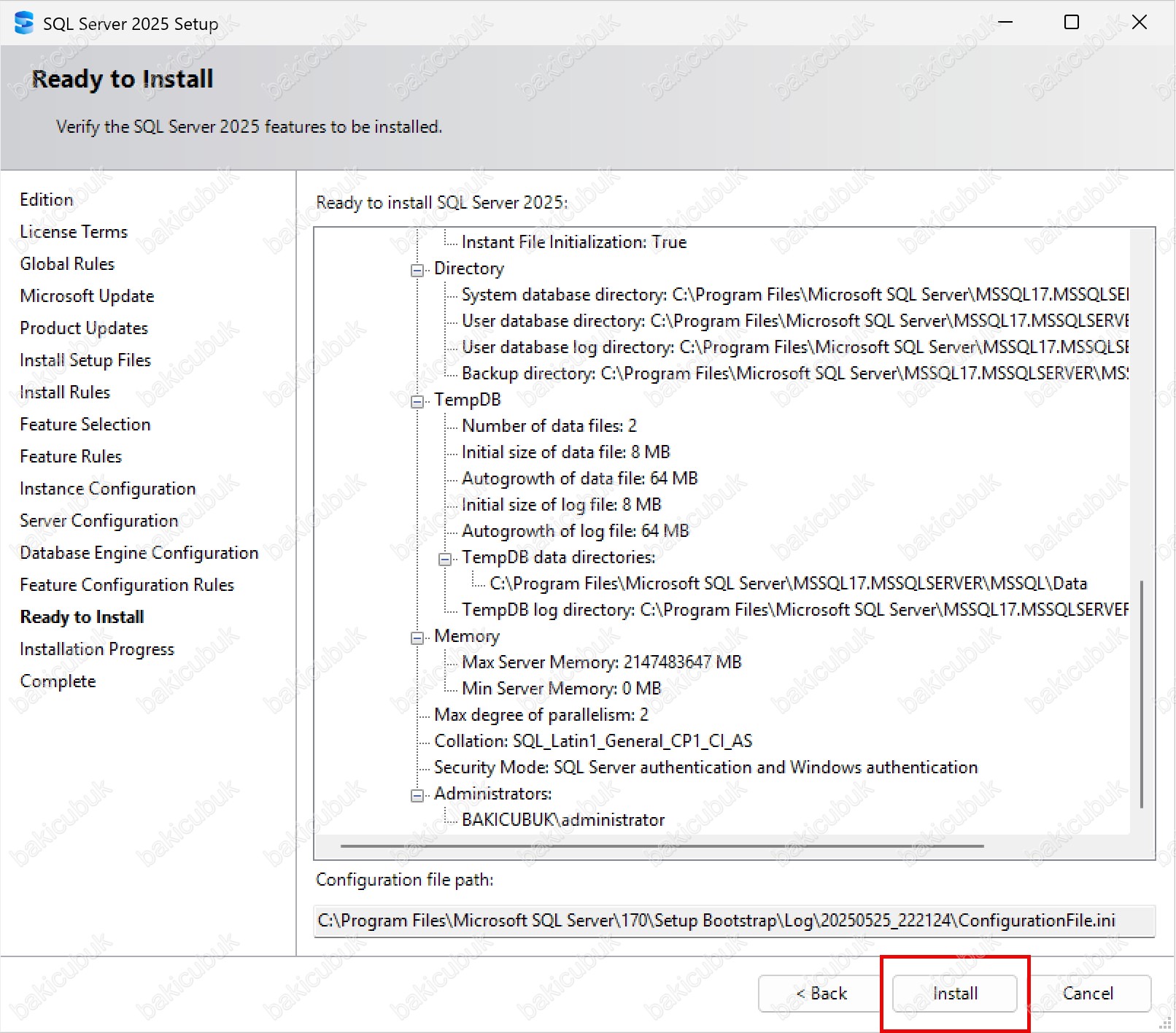Image resolution: width=1176 pixels, height=1033 pixels.
Task: Close the setup window
Action: click(1140, 23)
